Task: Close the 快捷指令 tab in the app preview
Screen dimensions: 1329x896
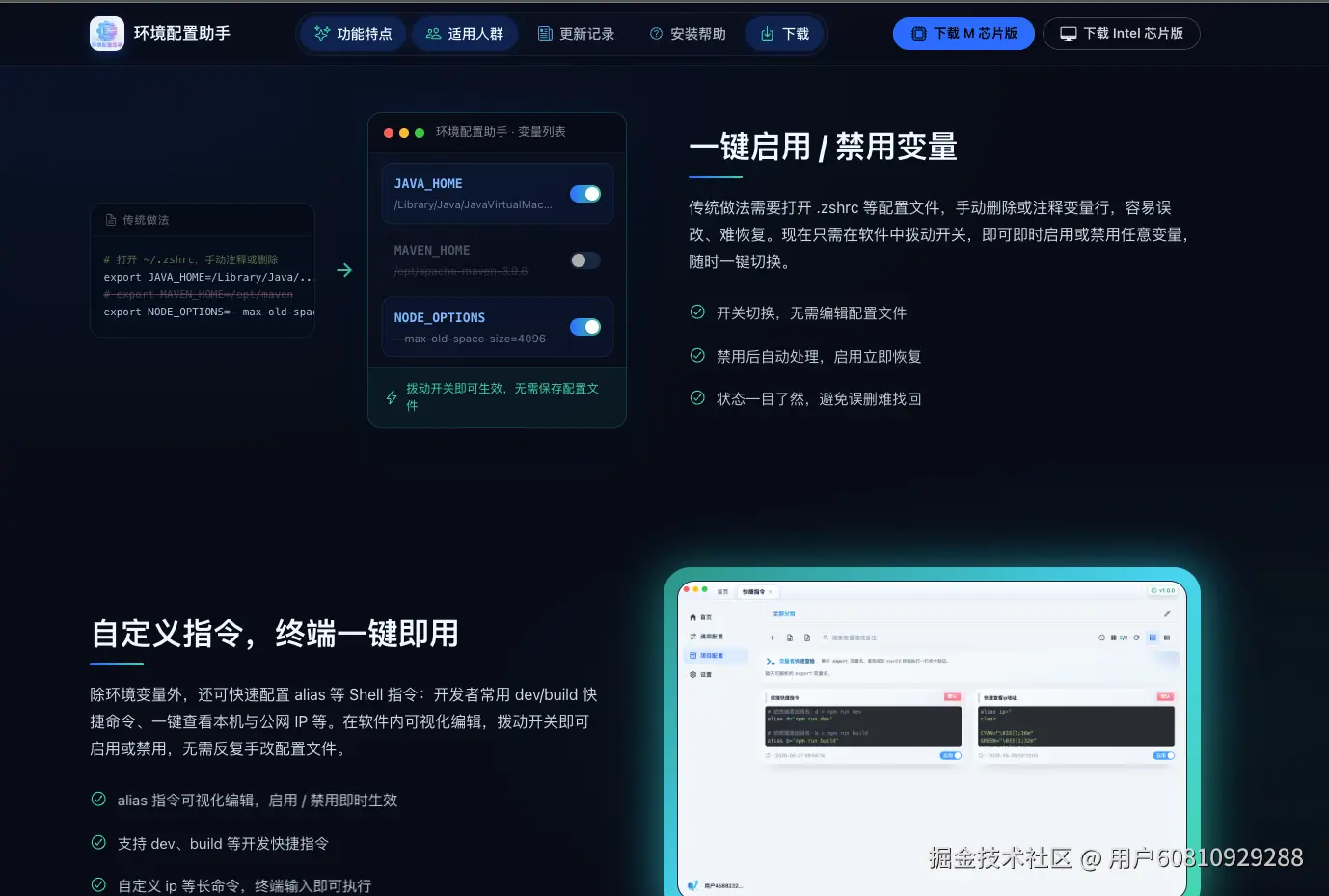Action: [x=771, y=592]
